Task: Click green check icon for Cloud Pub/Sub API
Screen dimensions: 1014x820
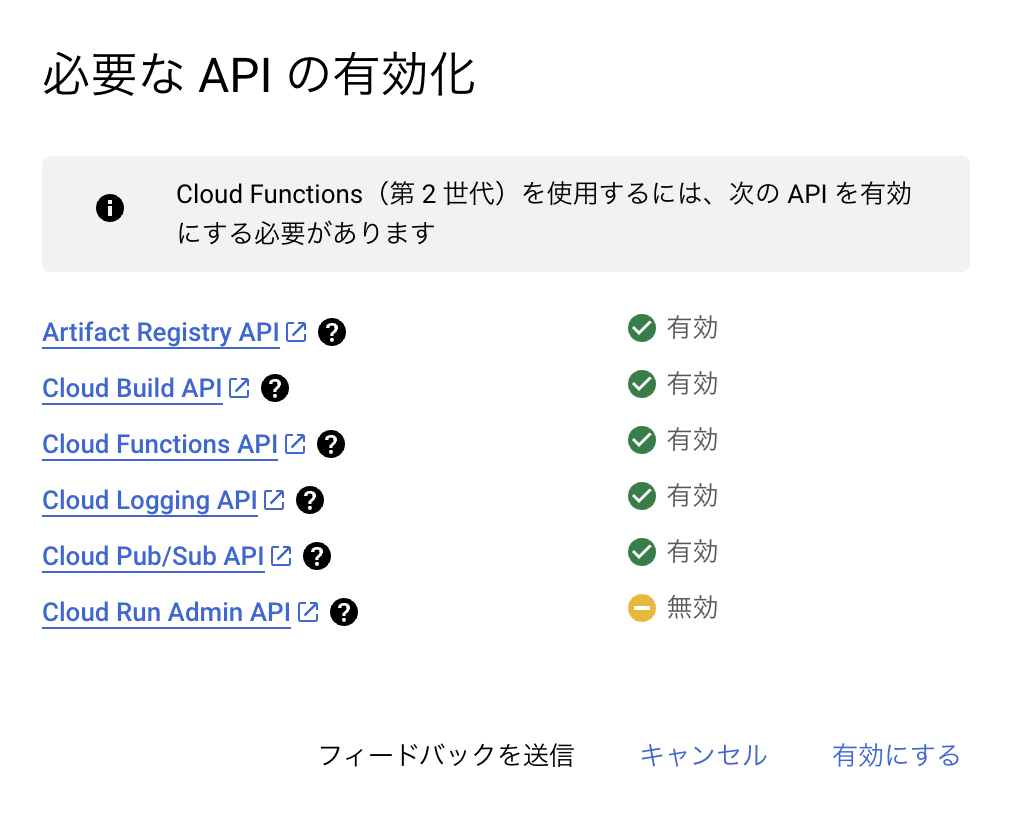Action: tap(642, 552)
